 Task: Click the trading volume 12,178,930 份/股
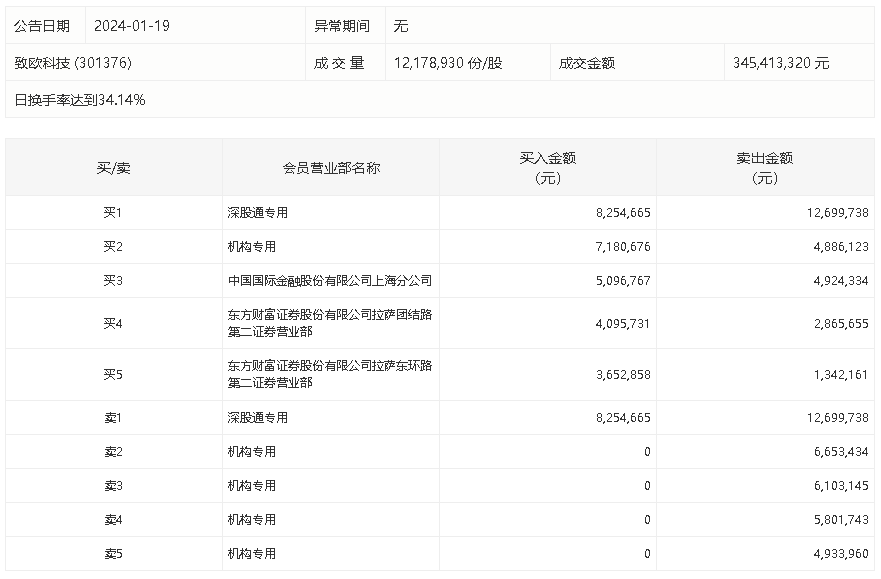click(x=448, y=63)
